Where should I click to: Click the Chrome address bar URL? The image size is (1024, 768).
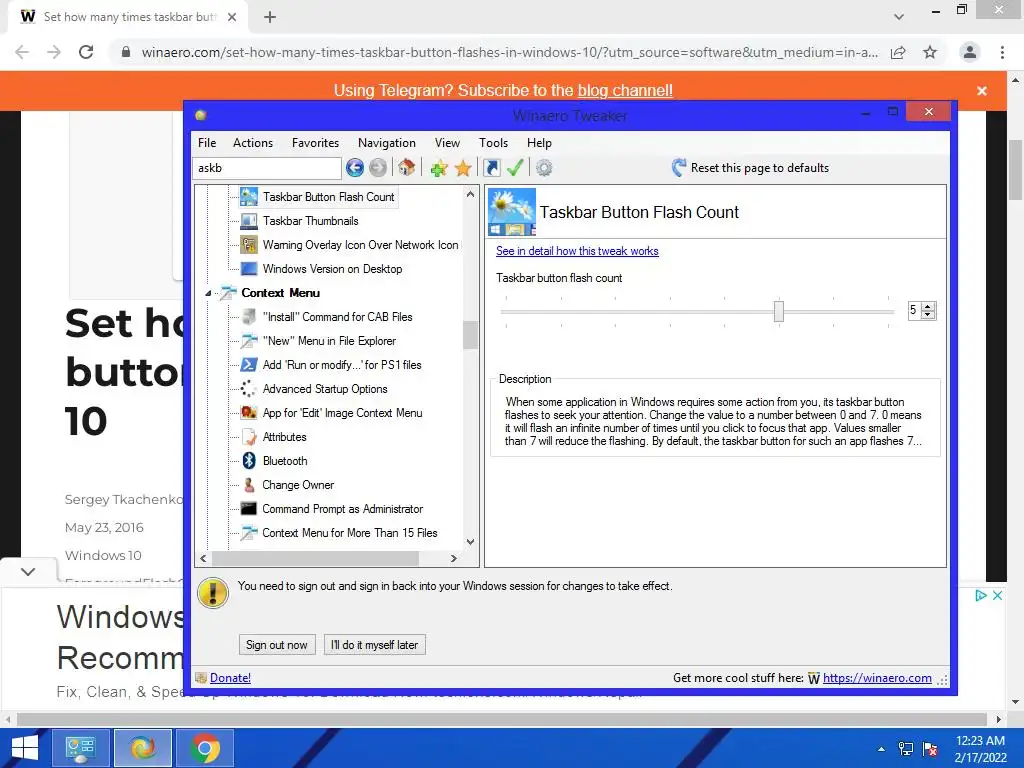tap(509, 52)
